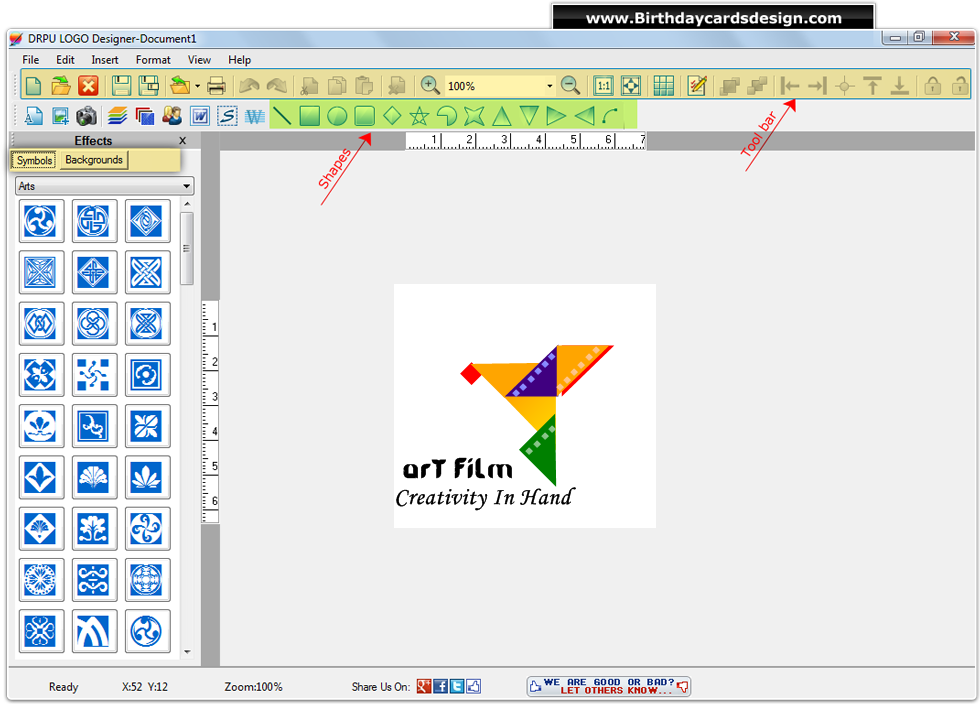
Task: Save the document with the first floppy disk icon
Action: (x=121, y=85)
